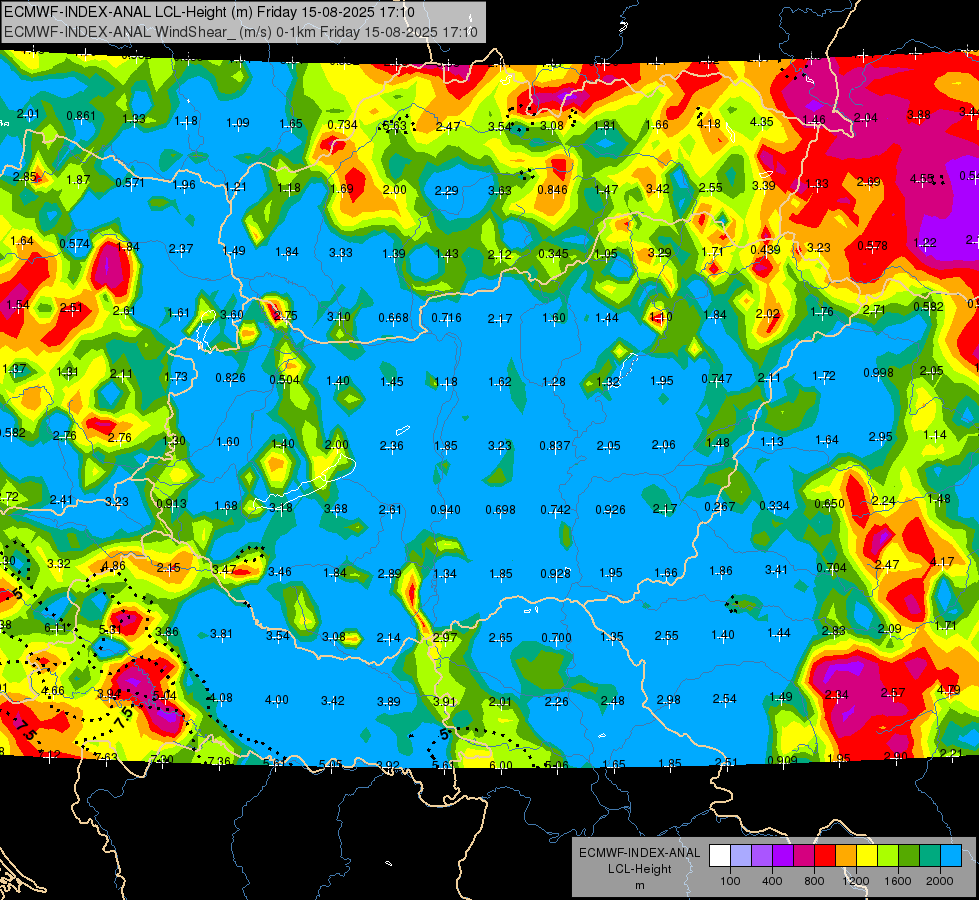Click the legend tick label 100
This screenshot has height=900, width=979.
730,881
